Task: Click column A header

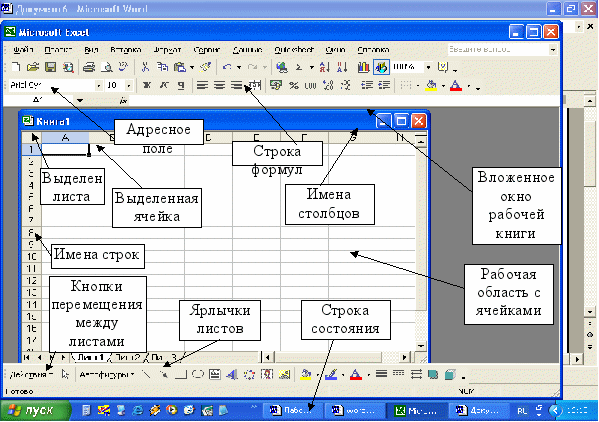Action: click(x=65, y=137)
